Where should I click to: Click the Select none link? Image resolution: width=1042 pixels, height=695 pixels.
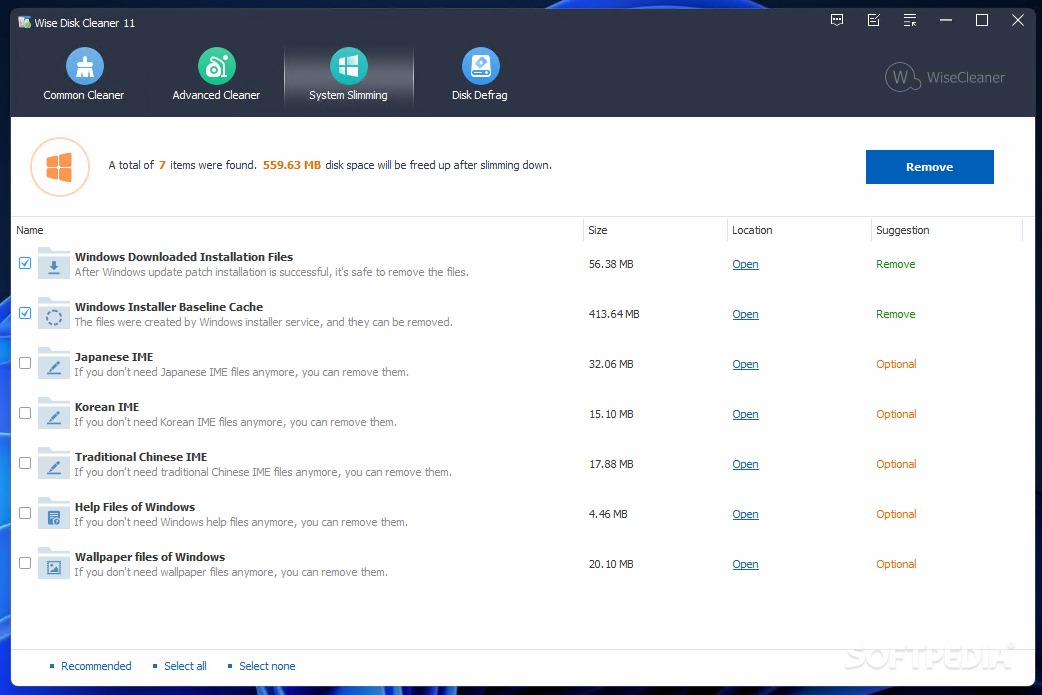pos(267,666)
